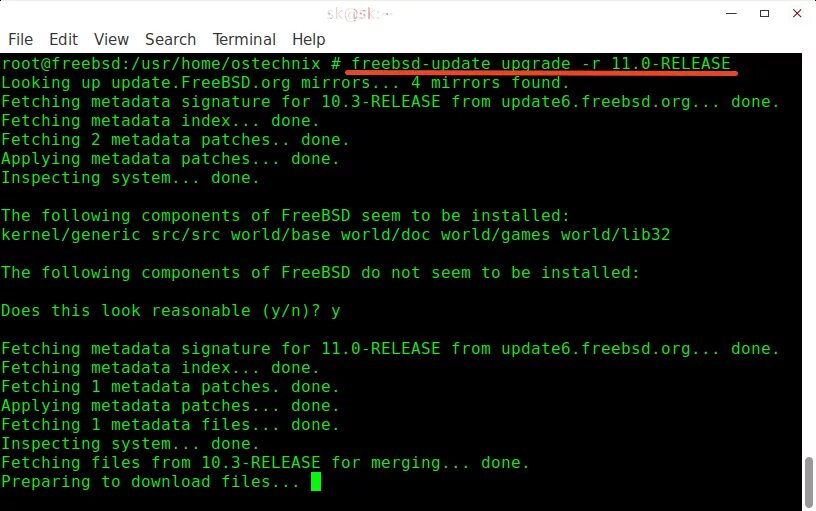Click the first 'Inspecting system... done.' line

pos(130,177)
